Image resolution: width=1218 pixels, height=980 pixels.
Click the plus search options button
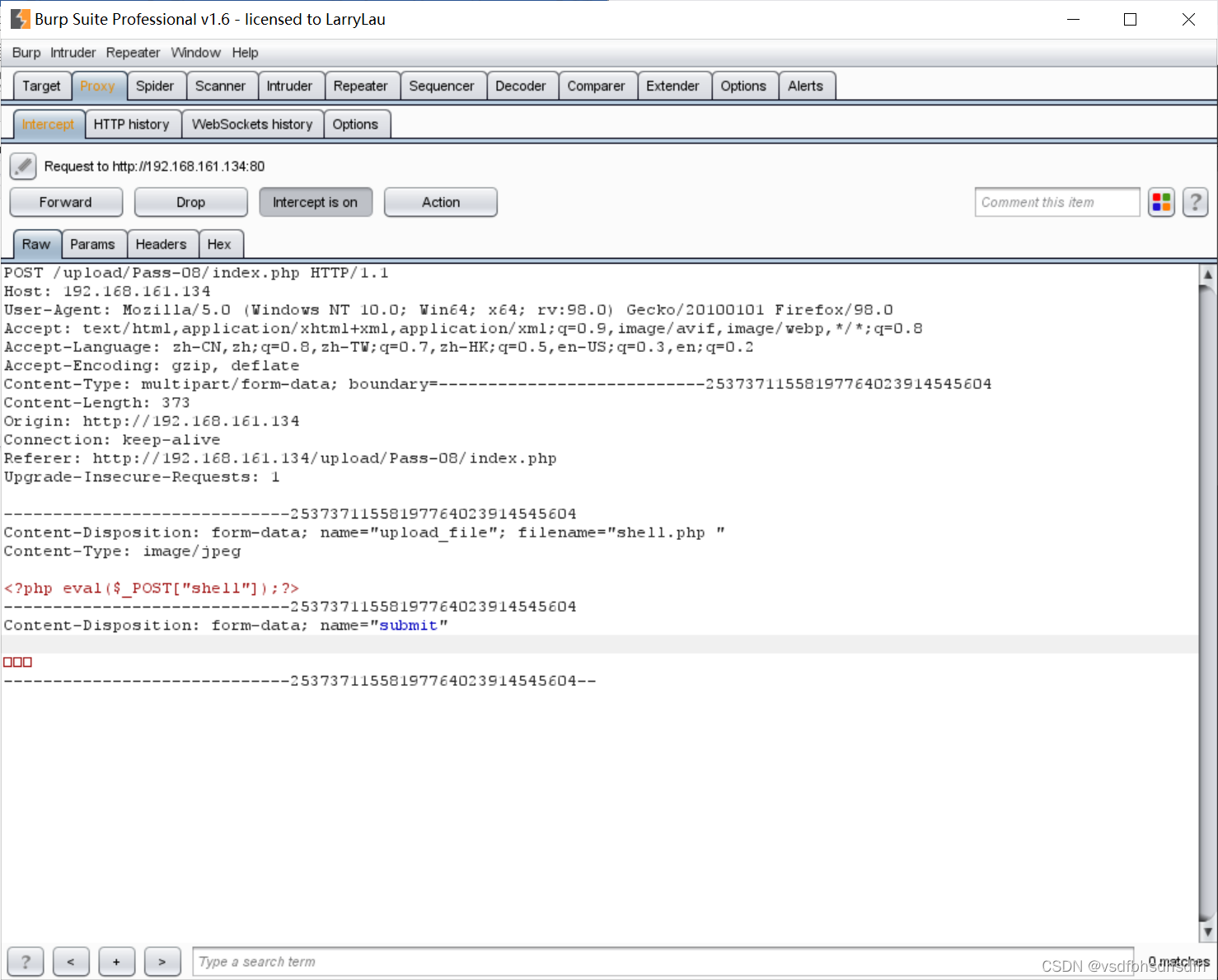coord(117,961)
